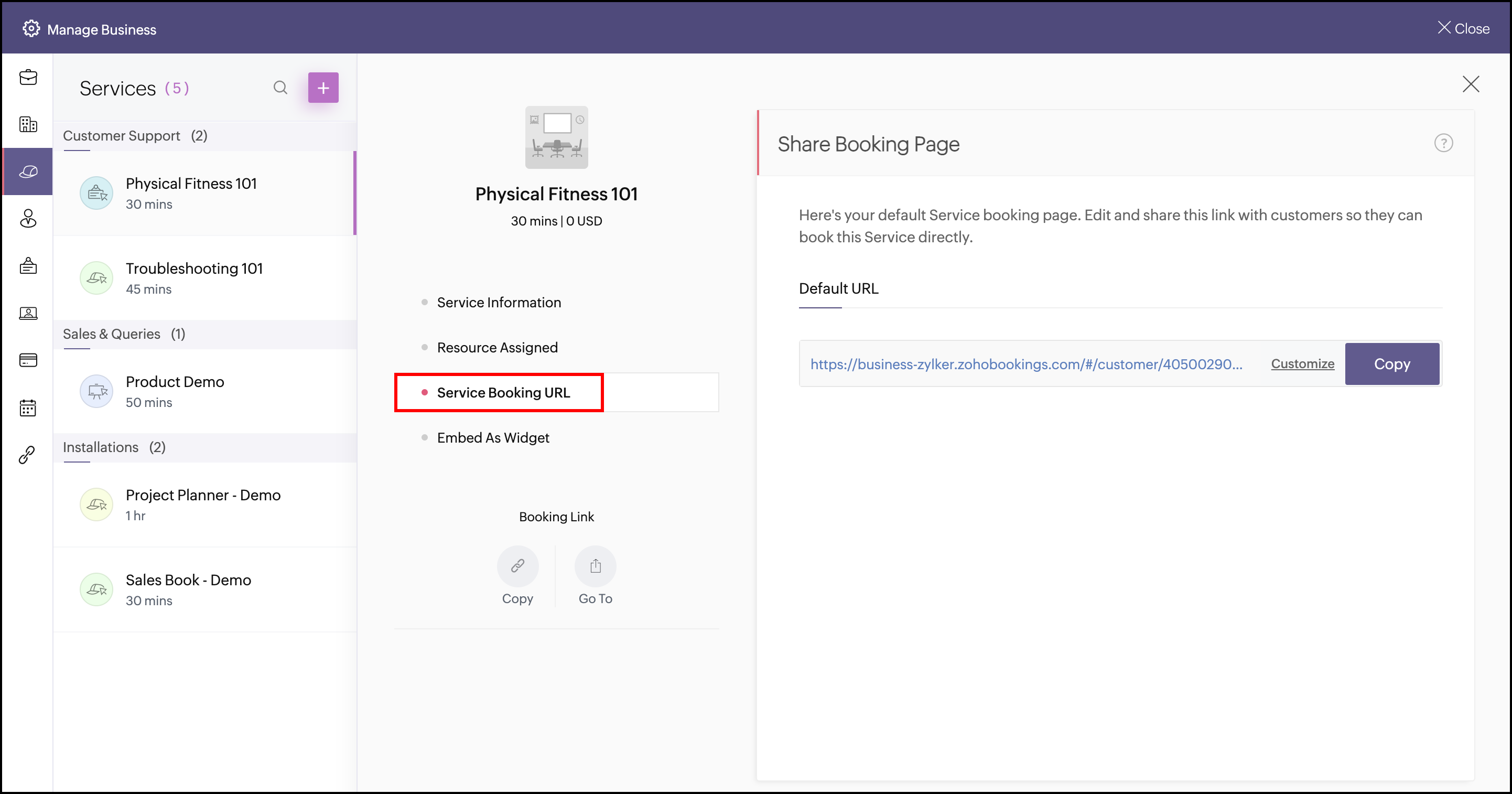Screen dimensions: 1512x794
Task: Select Resource Assigned menu item
Action: (x=496, y=348)
